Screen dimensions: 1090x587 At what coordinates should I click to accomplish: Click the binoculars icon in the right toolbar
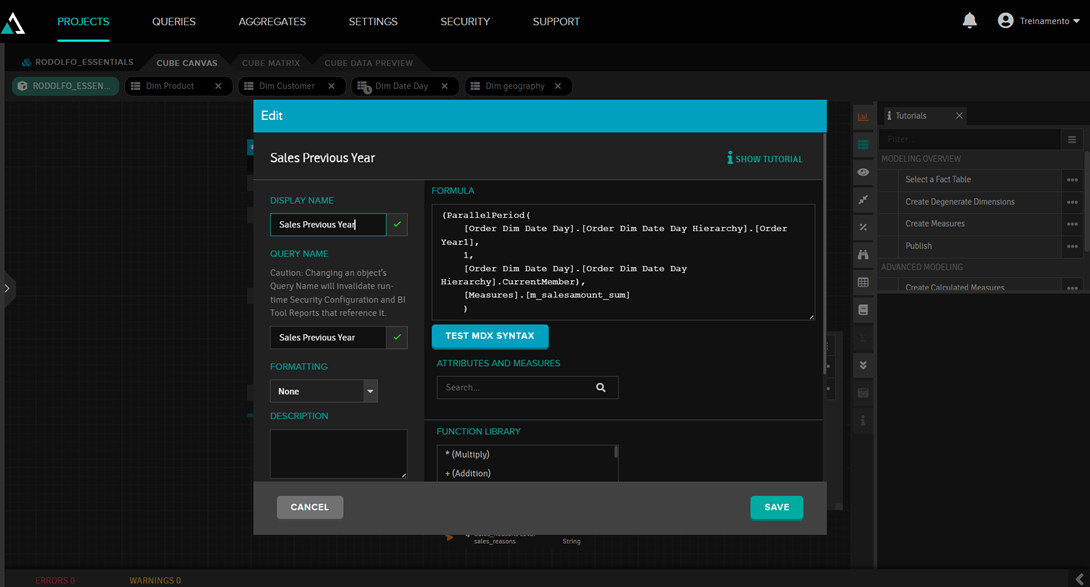point(863,255)
